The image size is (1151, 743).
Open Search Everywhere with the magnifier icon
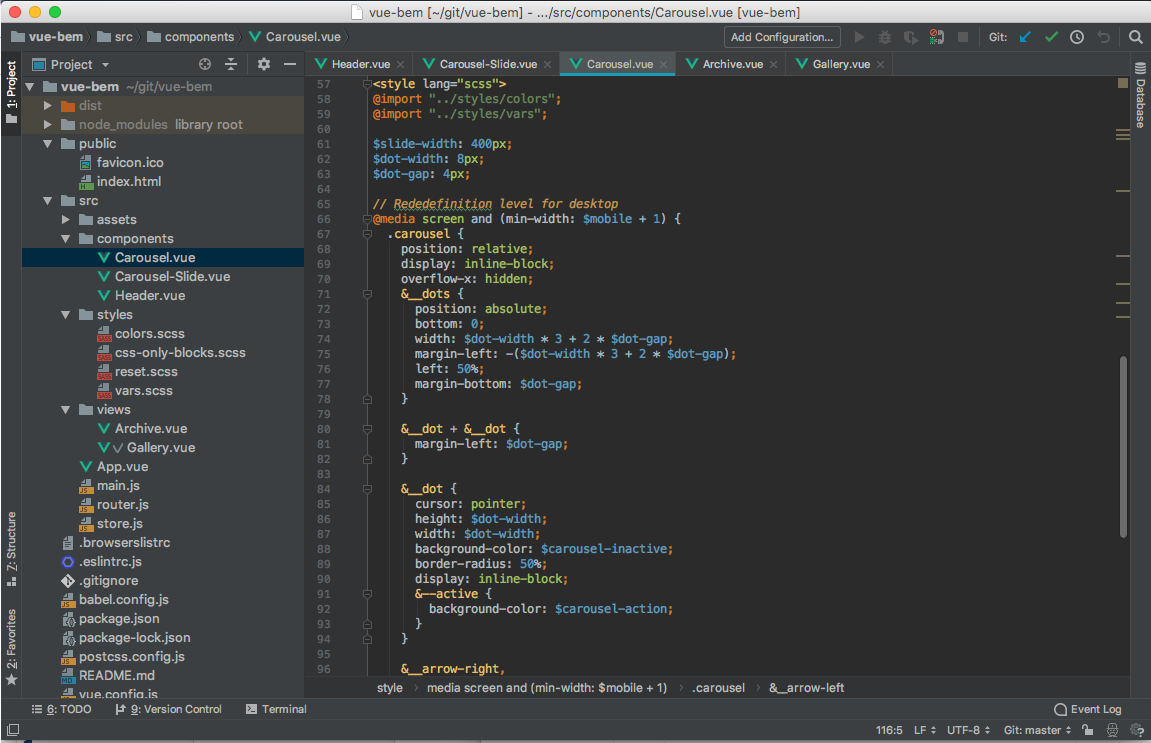click(1136, 36)
